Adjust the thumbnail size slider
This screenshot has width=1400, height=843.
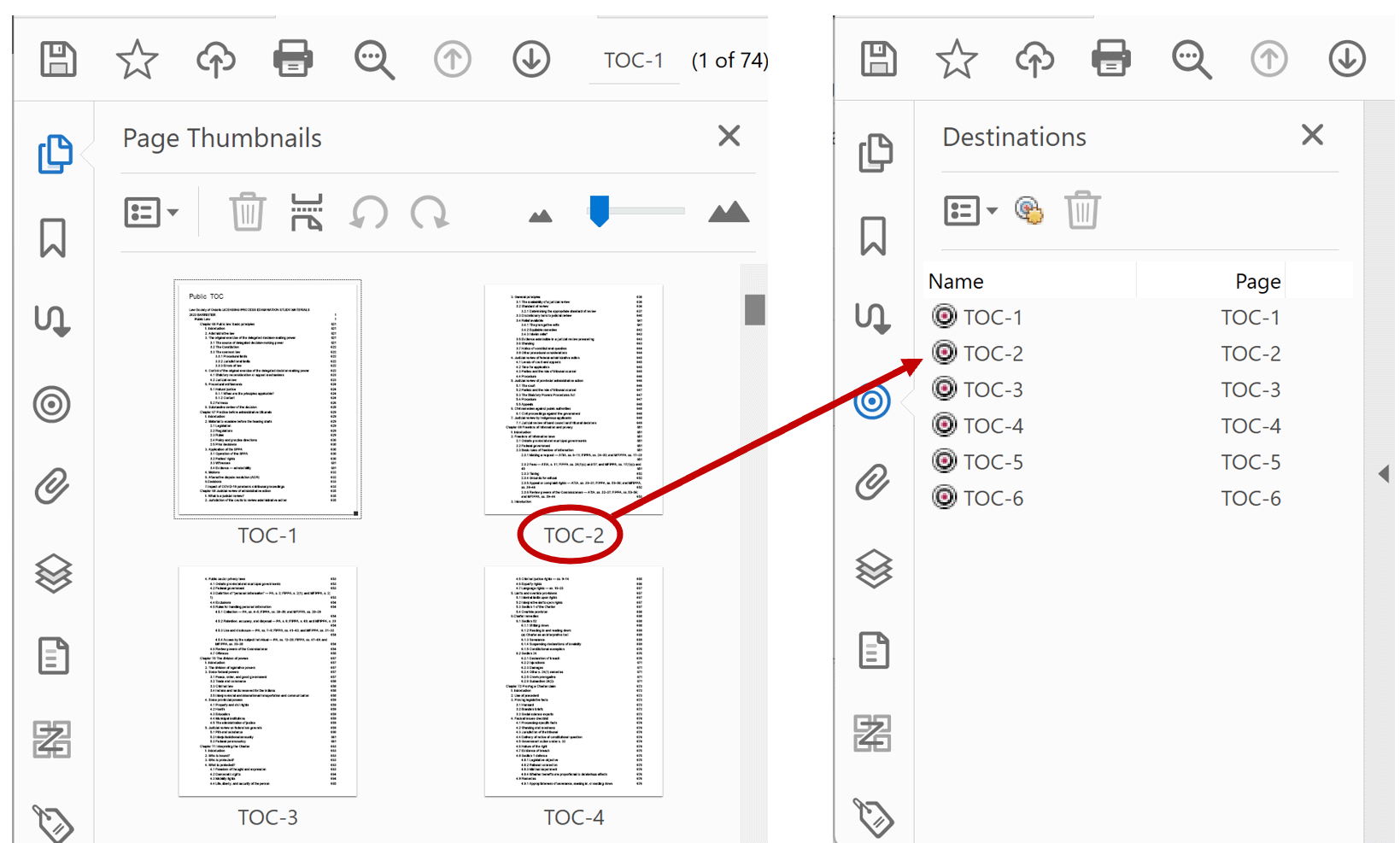(x=600, y=212)
